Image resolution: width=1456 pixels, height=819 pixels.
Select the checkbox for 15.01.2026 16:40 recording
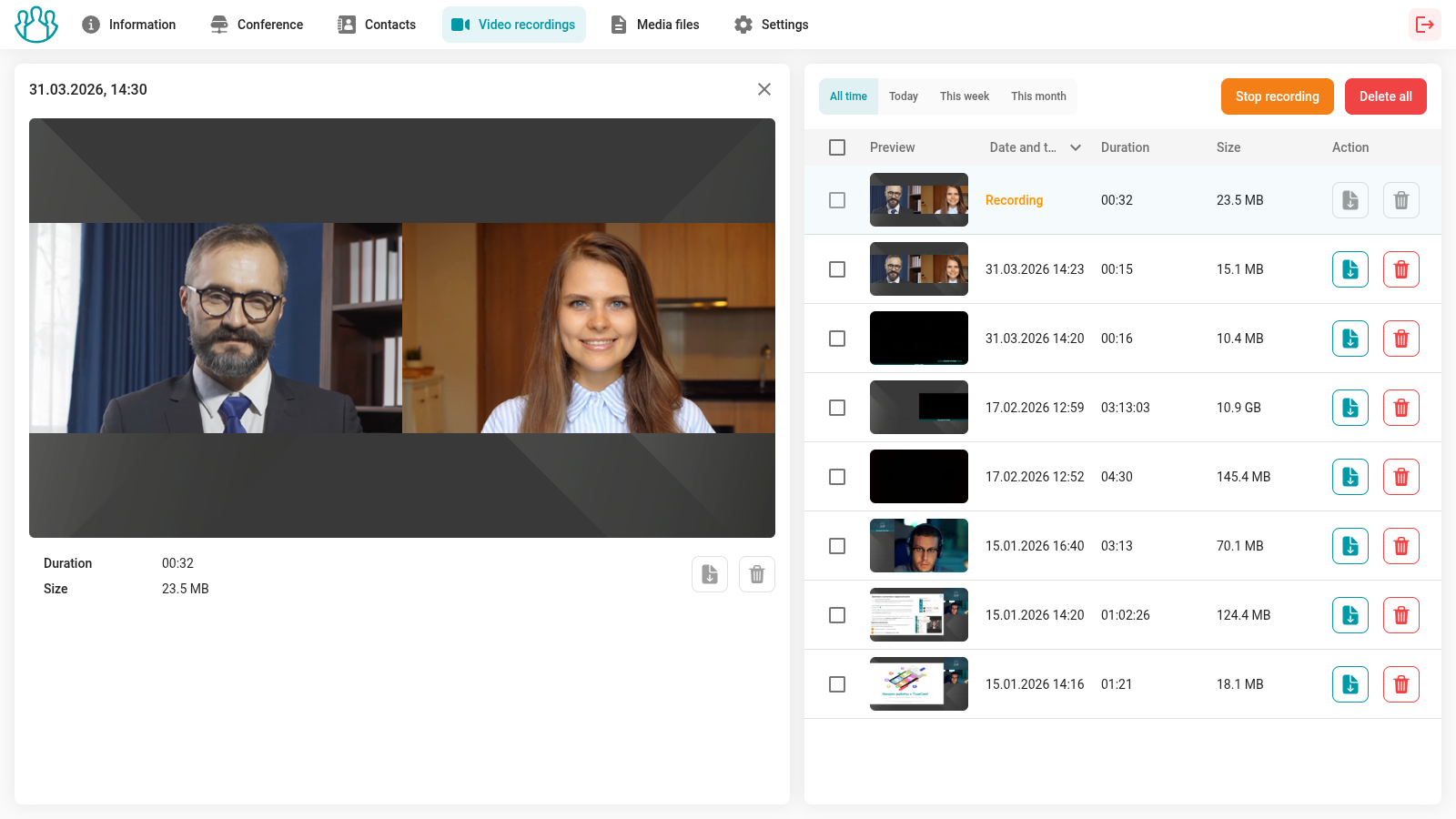[x=837, y=546]
